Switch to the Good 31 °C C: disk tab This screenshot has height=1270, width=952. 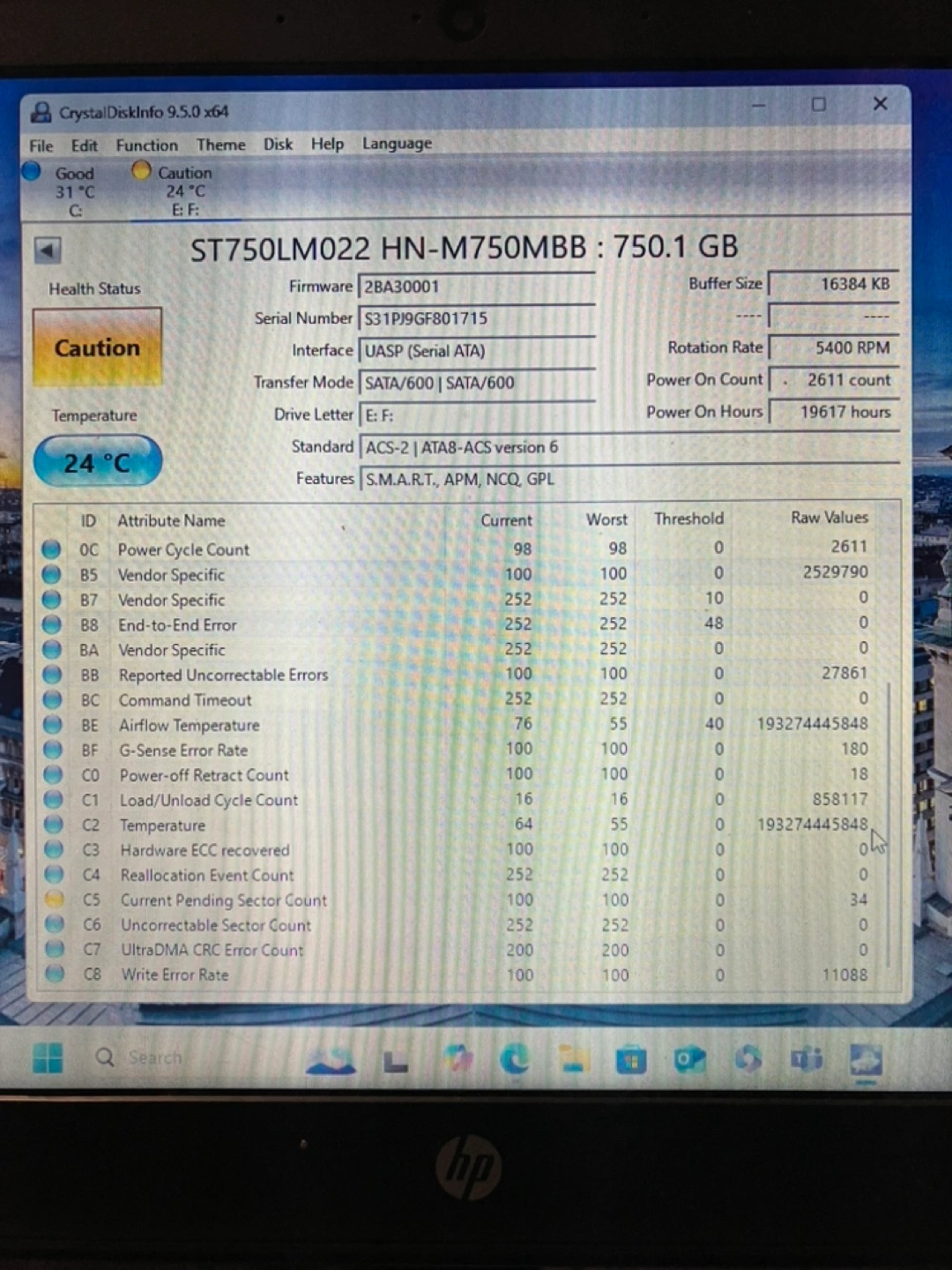tap(74, 190)
